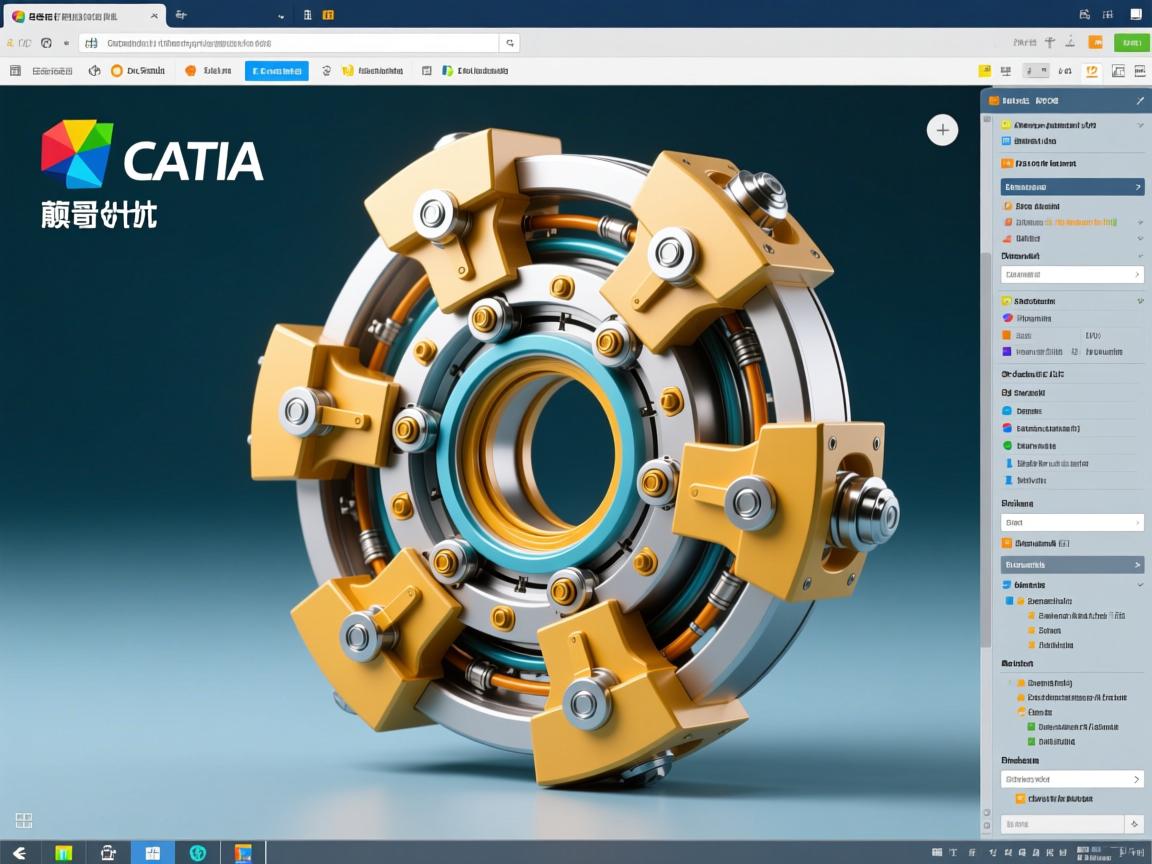
Task: Click the pin icon in the side panel header
Action: tap(1139, 101)
